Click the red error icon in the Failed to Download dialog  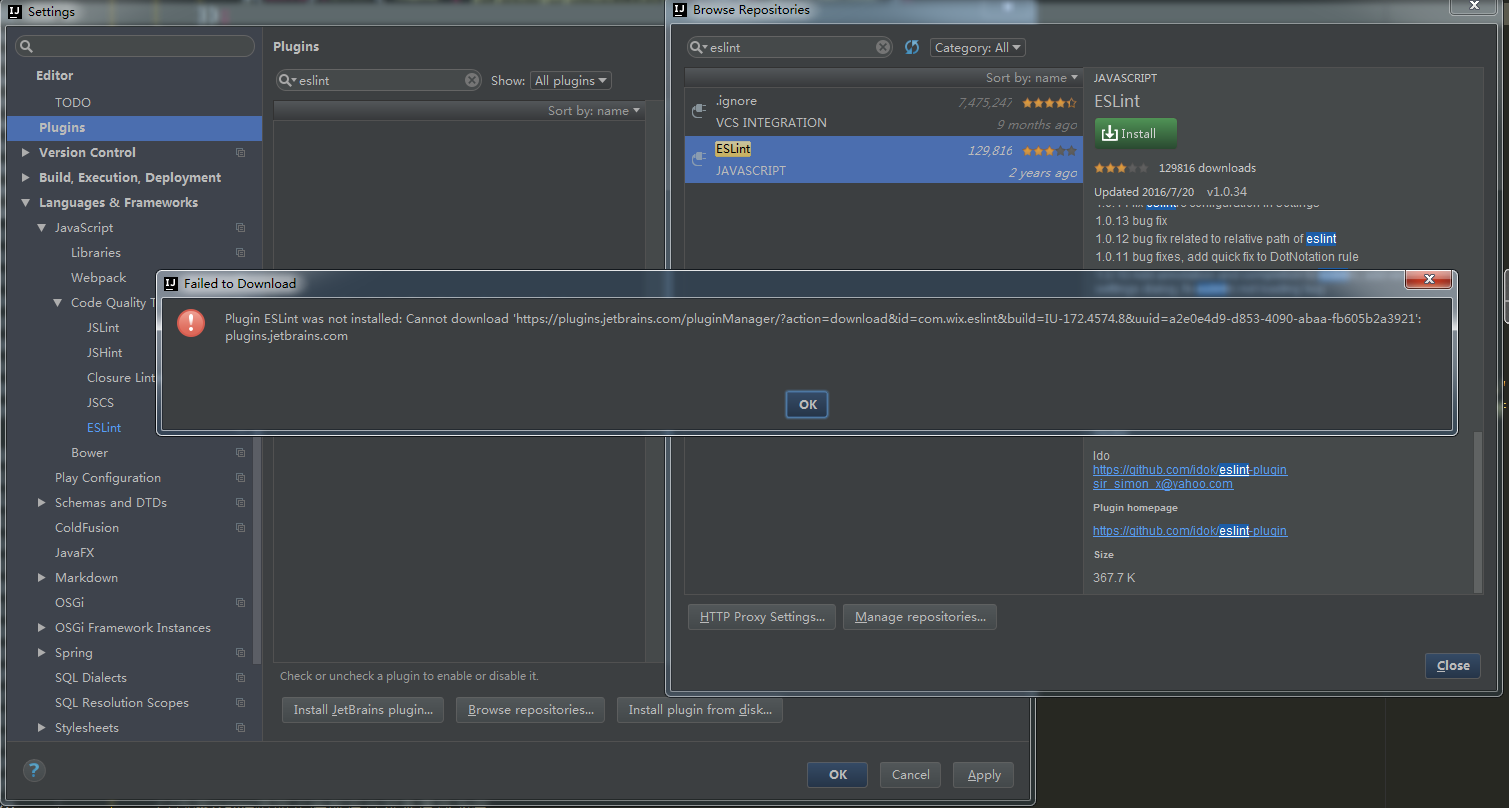click(191, 322)
